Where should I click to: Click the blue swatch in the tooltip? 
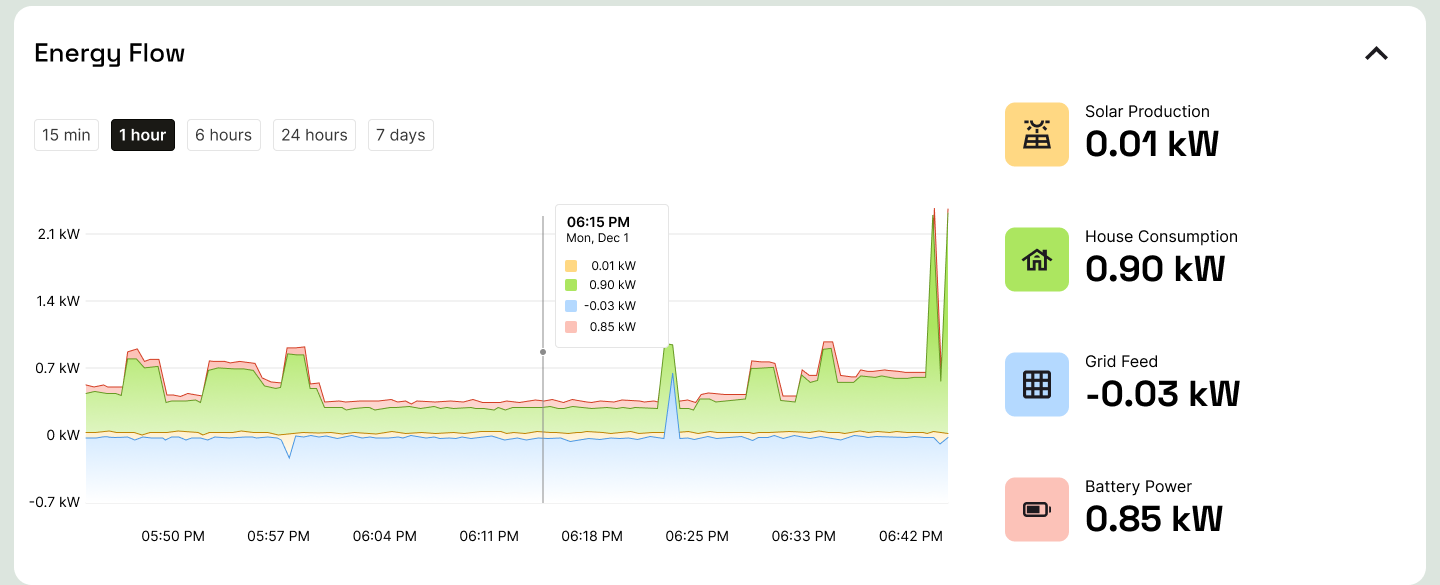pyautogui.click(x=571, y=306)
